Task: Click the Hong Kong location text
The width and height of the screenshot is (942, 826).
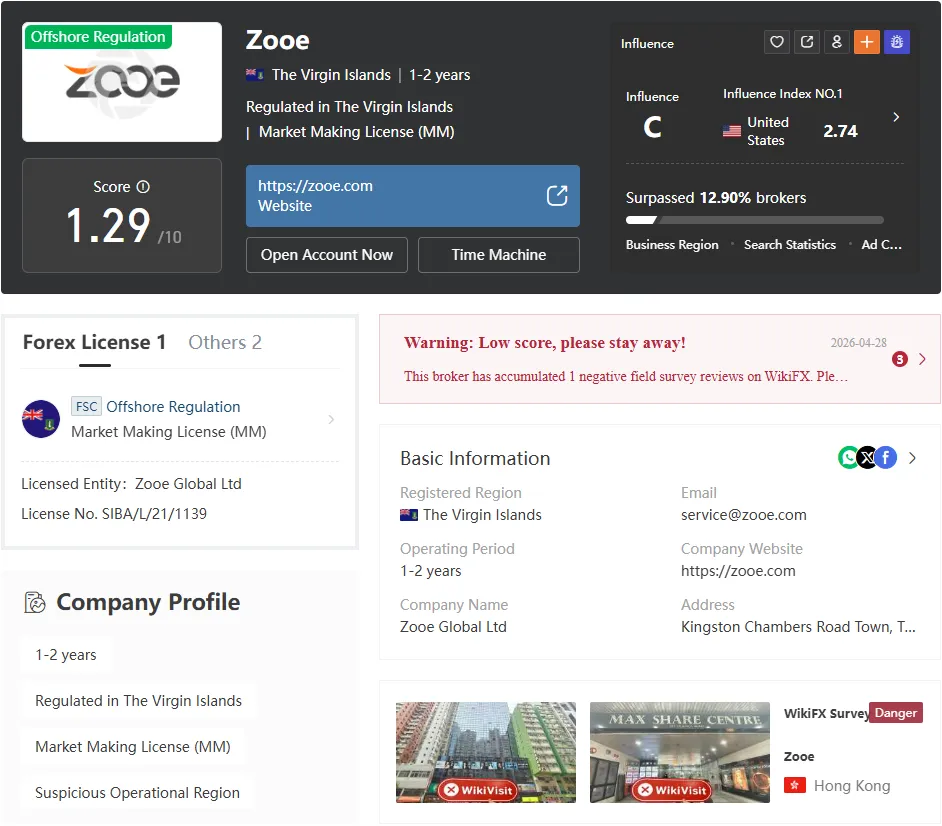Action: [852, 785]
